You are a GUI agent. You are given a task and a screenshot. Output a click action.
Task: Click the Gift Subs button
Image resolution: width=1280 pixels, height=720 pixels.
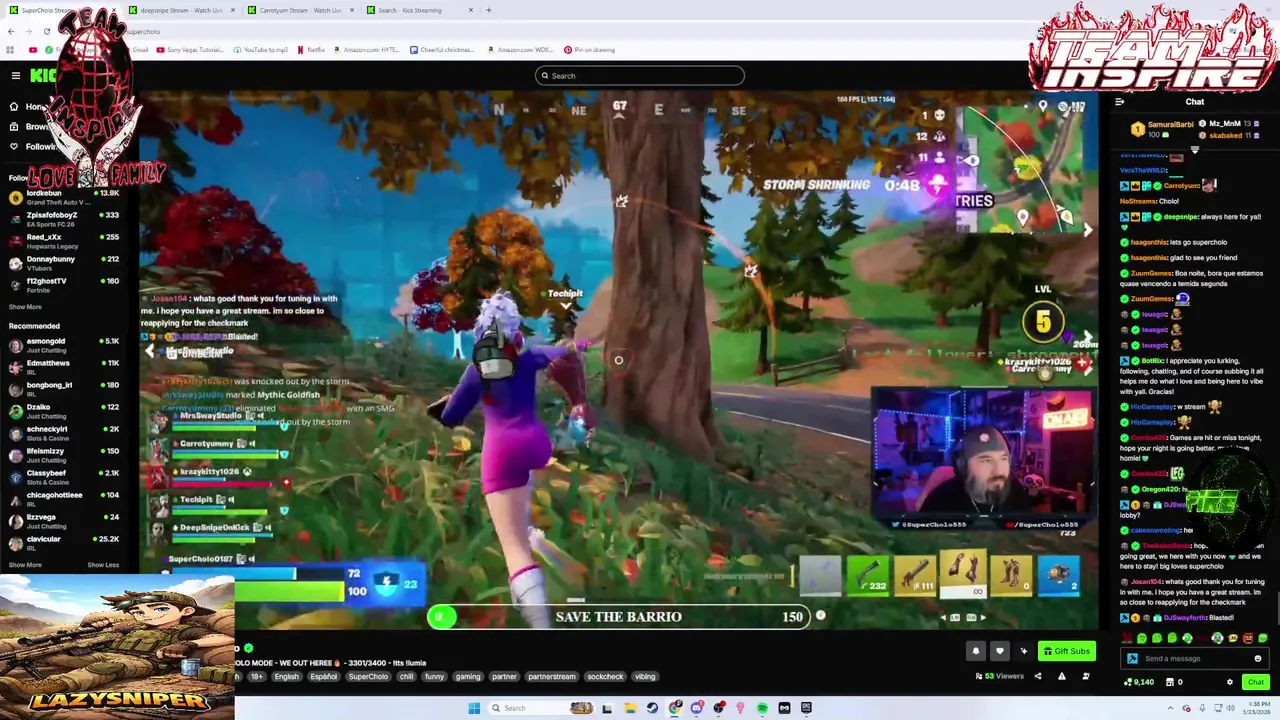coord(1066,651)
